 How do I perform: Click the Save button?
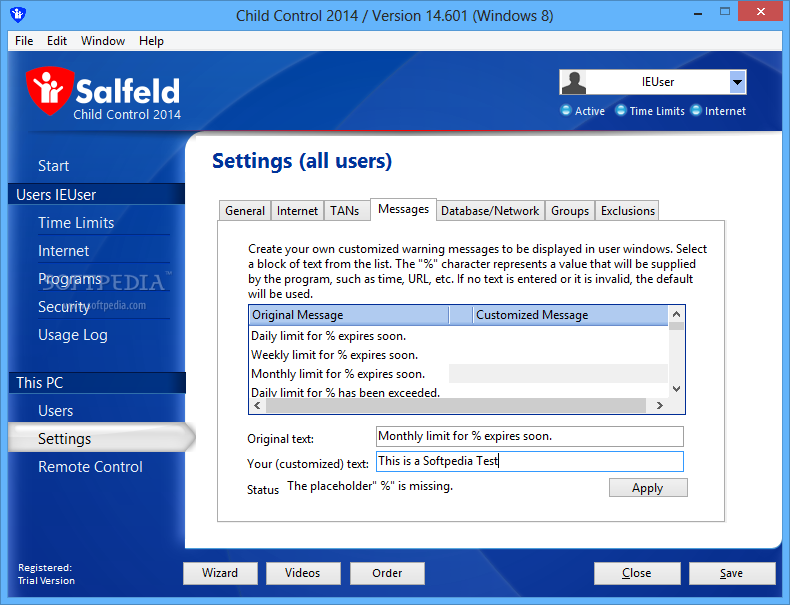732,573
